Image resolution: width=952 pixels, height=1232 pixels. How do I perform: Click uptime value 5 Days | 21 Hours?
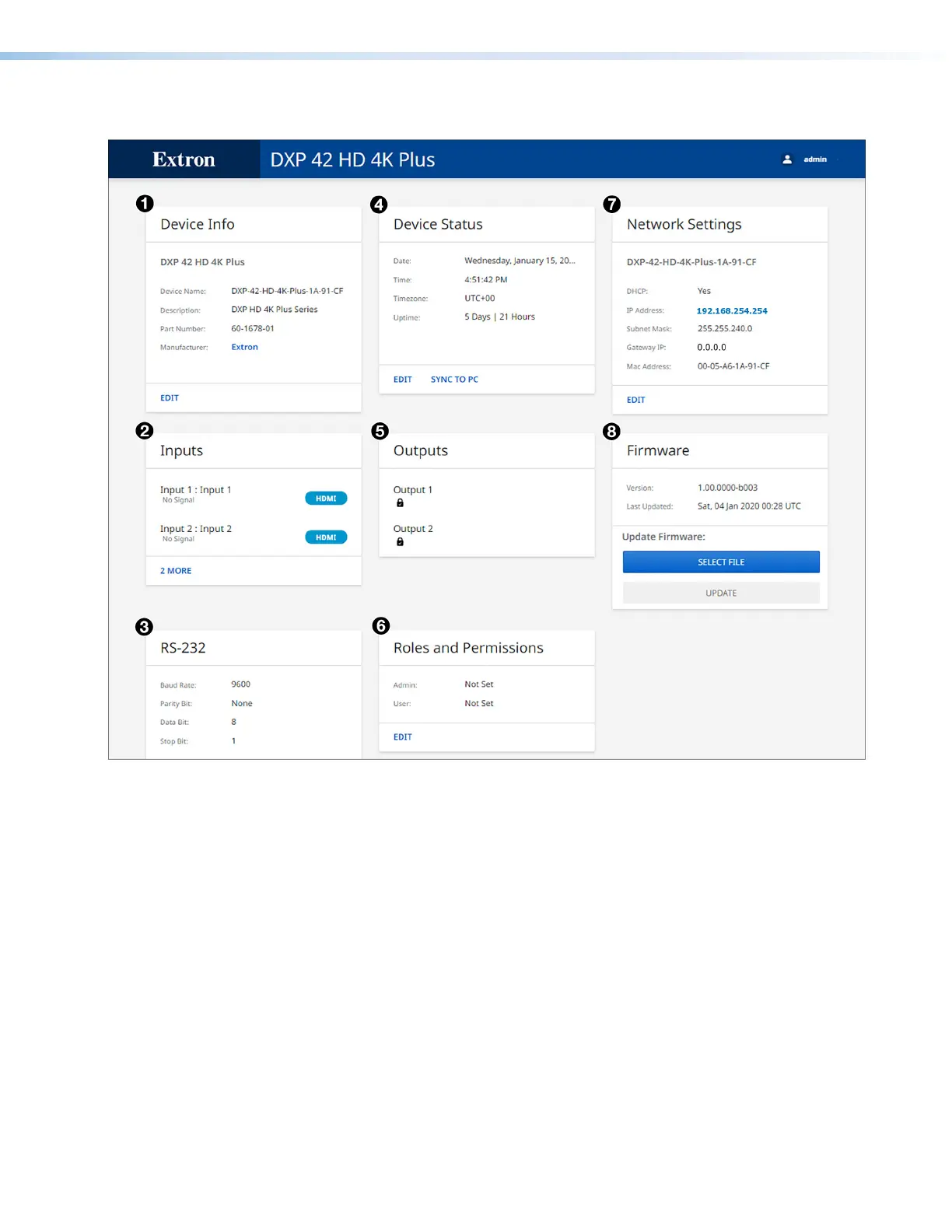click(x=500, y=317)
